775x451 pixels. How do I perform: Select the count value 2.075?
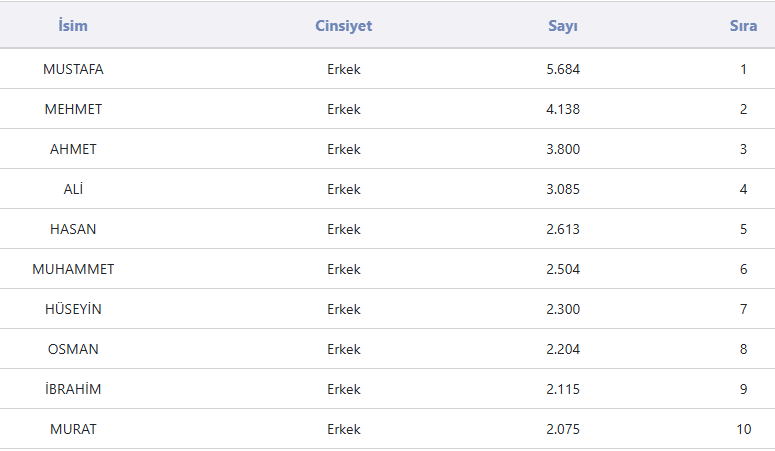coord(563,429)
